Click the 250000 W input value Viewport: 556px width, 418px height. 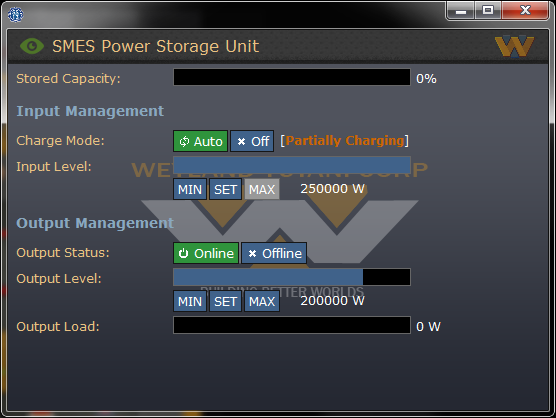click(332, 189)
